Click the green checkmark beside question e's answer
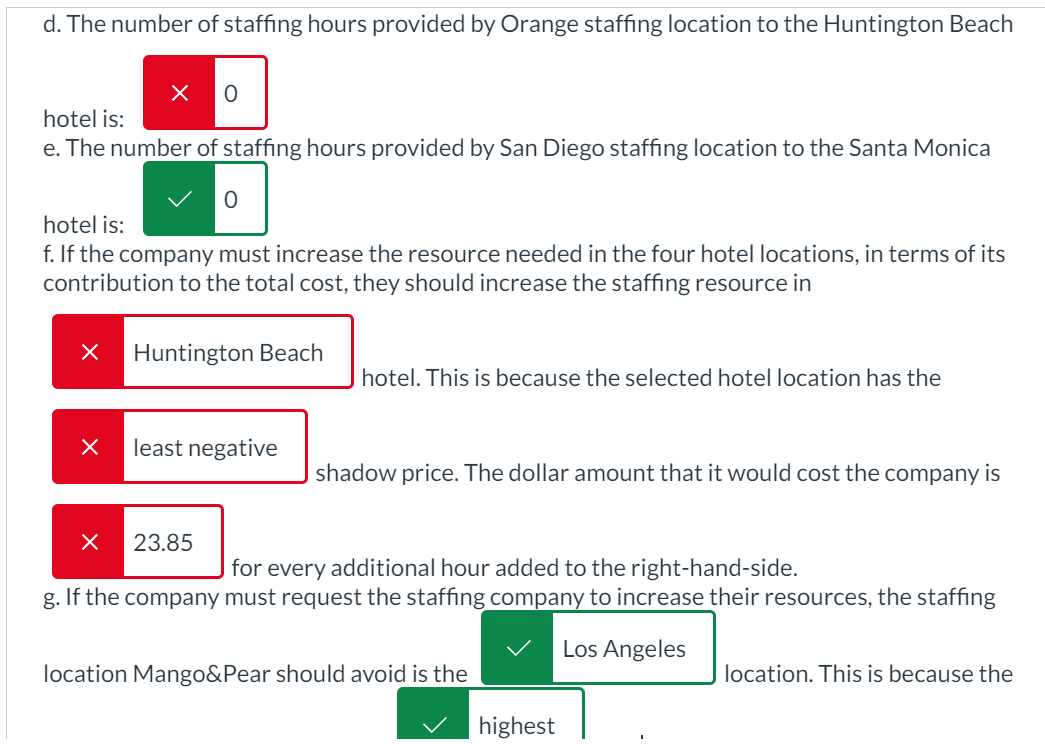 click(x=179, y=198)
